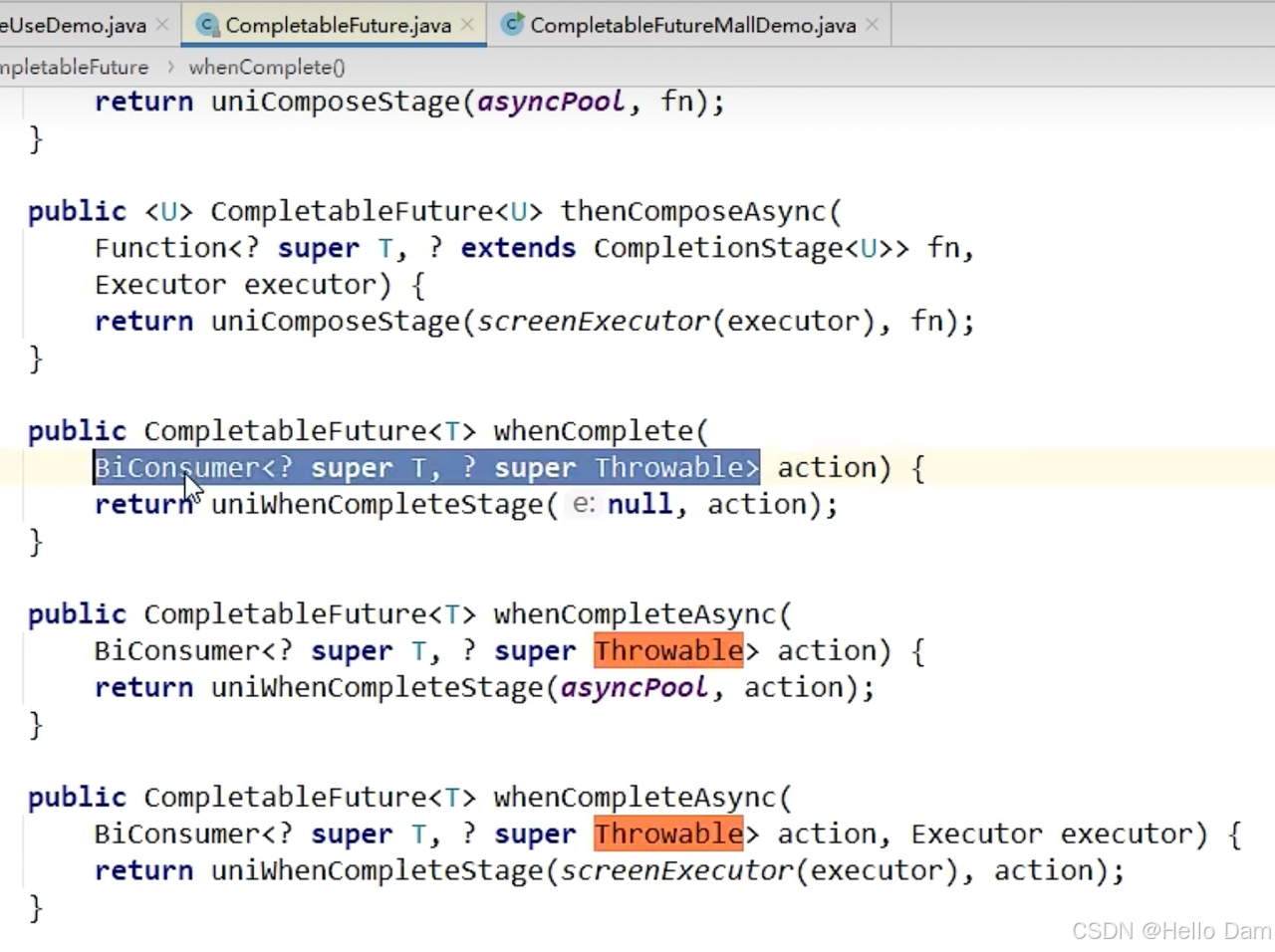The image size is (1275, 952).
Task: Click screenExecutor in the uniComposeStage call
Action: click(x=594, y=322)
